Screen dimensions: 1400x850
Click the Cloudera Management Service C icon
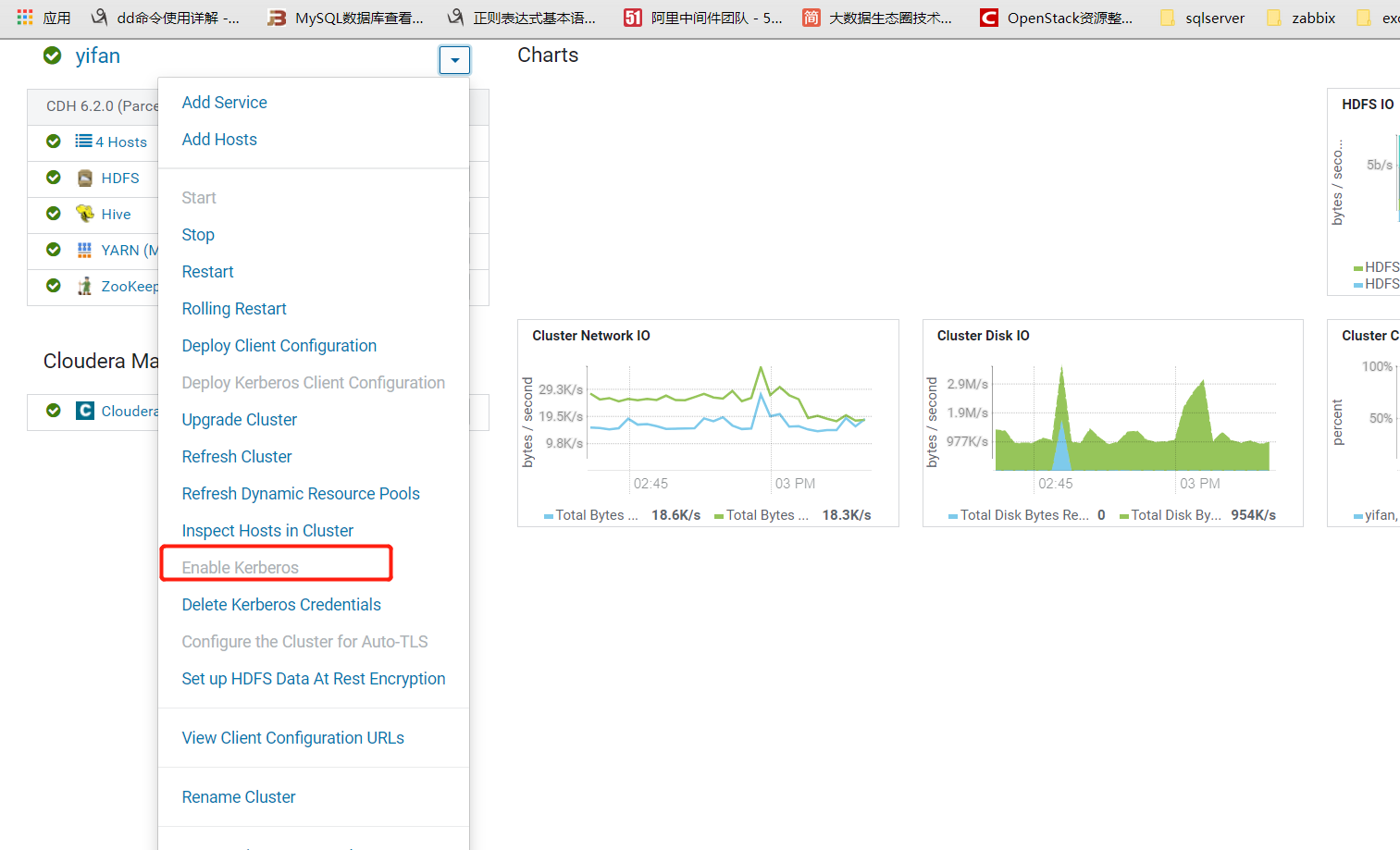click(85, 411)
